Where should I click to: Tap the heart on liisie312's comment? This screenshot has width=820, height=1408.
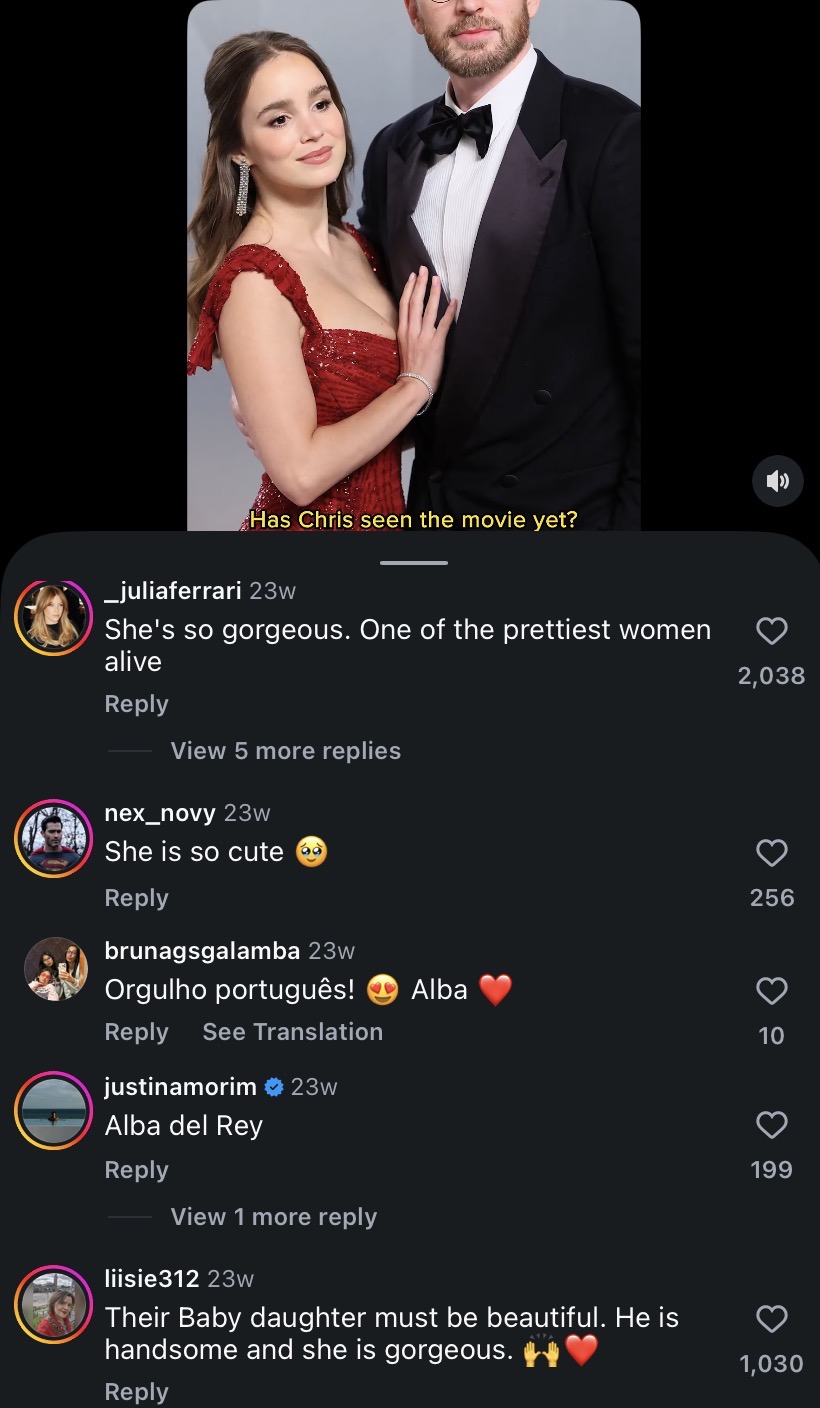click(771, 1319)
